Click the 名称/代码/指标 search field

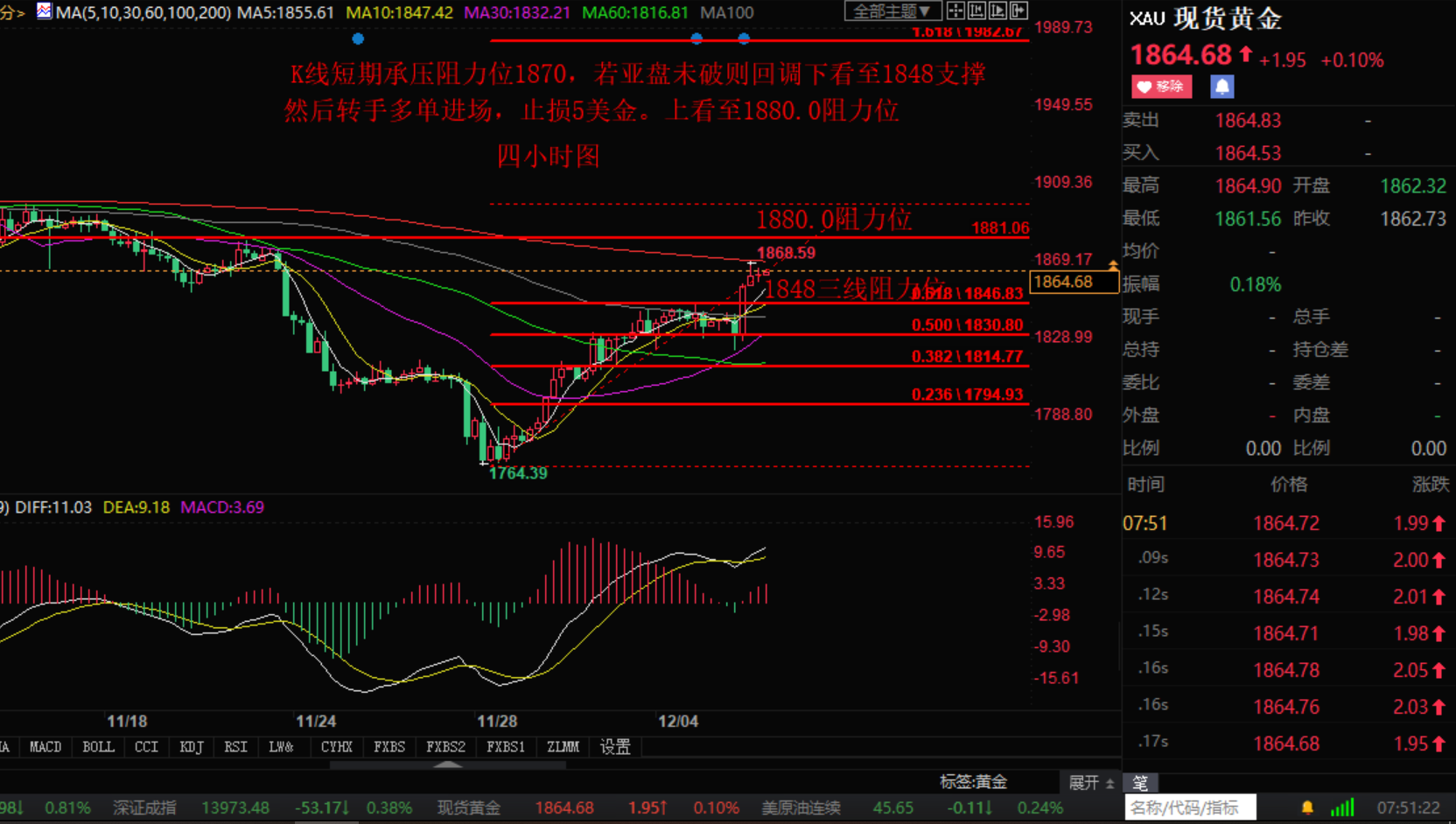(x=1190, y=807)
